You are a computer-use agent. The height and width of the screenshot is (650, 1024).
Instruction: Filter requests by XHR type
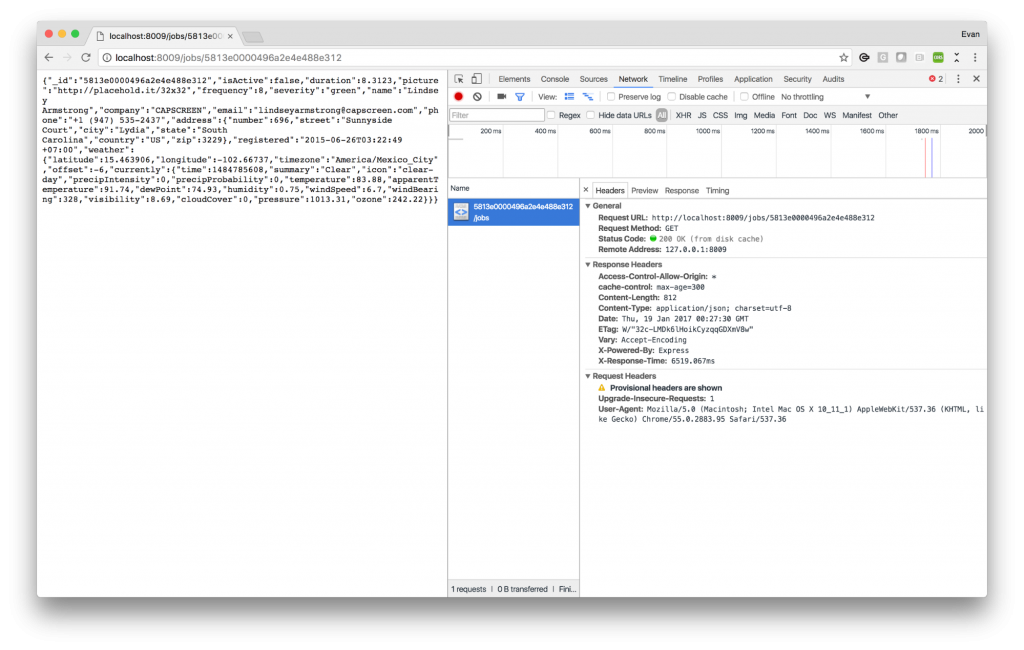click(682, 115)
